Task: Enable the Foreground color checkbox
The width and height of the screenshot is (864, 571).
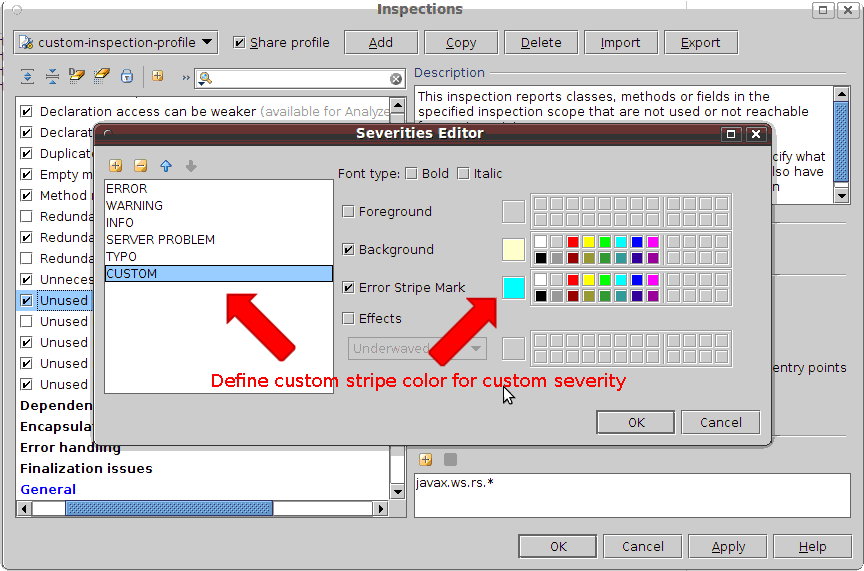Action: (x=348, y=212)
